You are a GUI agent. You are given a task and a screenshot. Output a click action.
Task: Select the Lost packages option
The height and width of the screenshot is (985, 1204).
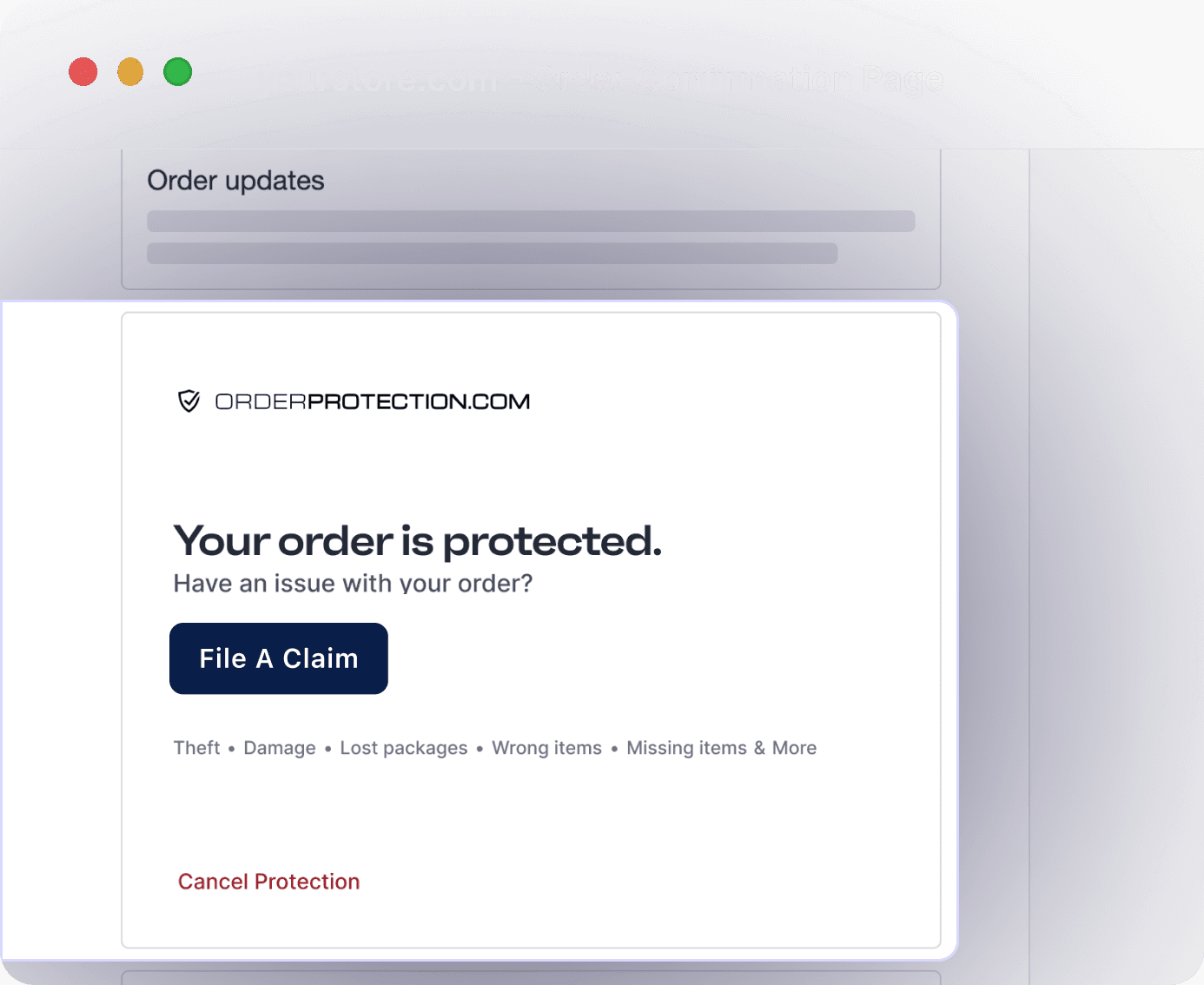403,748
